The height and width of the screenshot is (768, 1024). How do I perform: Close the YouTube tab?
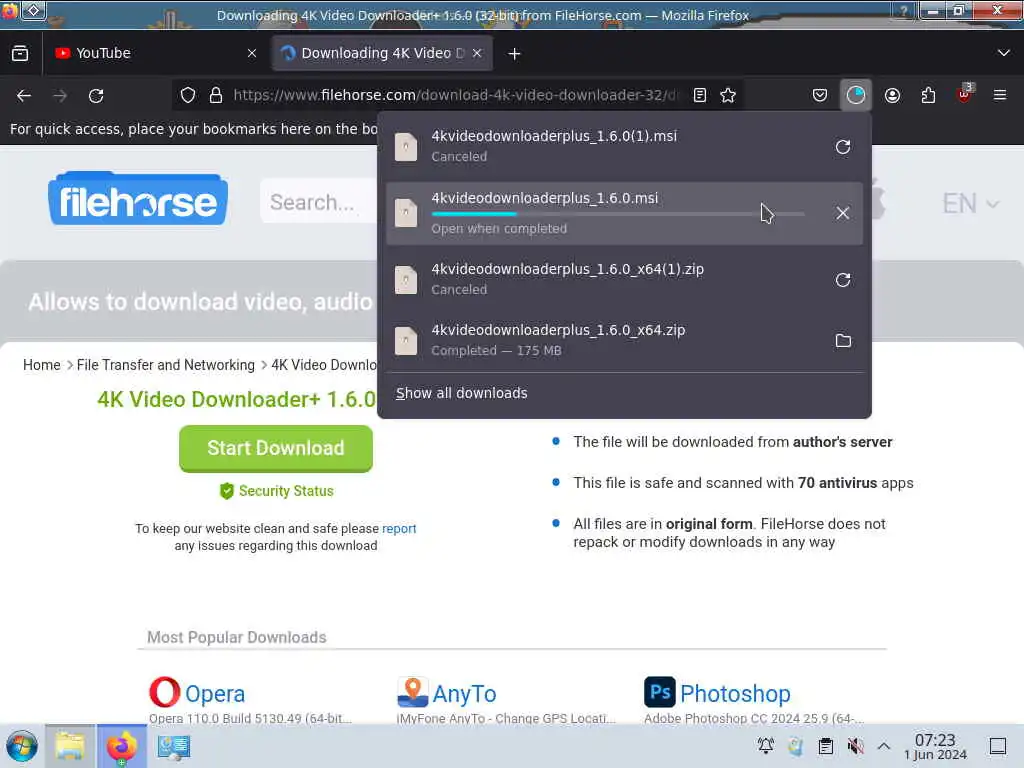(x=252, y=54)
